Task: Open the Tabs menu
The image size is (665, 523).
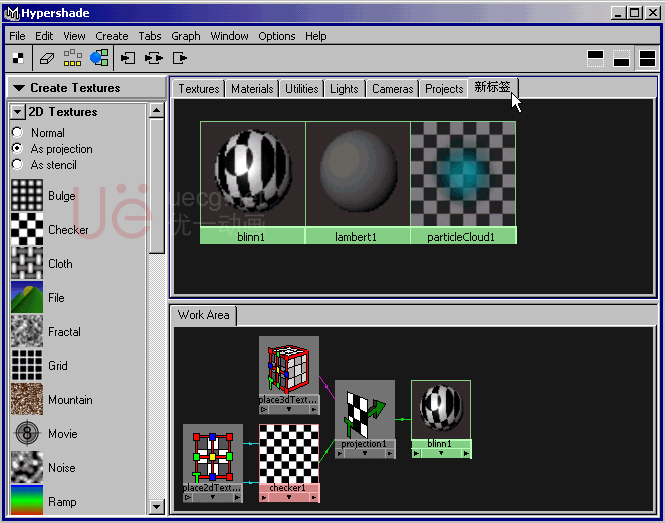Action: point(150,36)
